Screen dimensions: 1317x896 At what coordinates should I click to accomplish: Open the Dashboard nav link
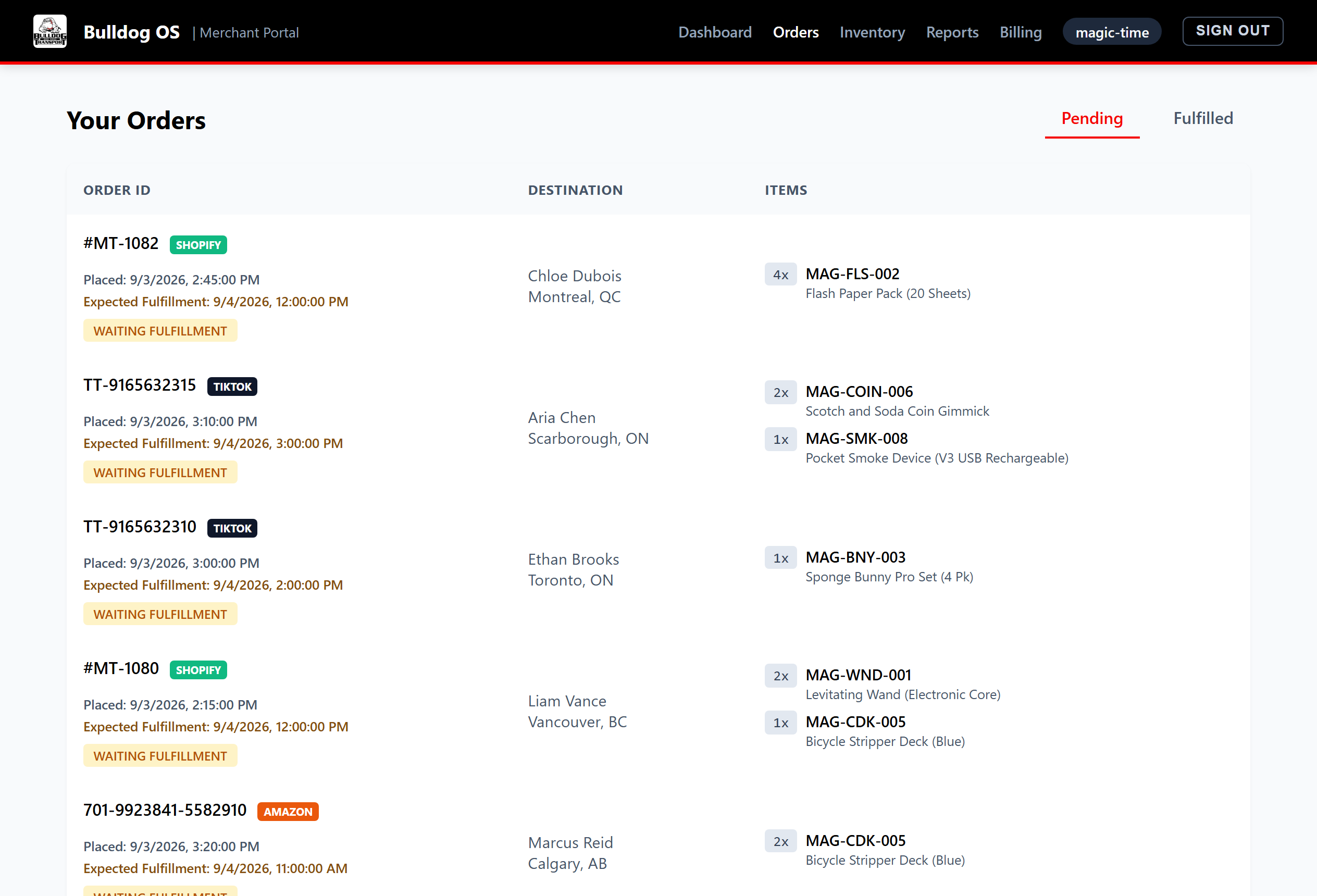coord(715,32)
